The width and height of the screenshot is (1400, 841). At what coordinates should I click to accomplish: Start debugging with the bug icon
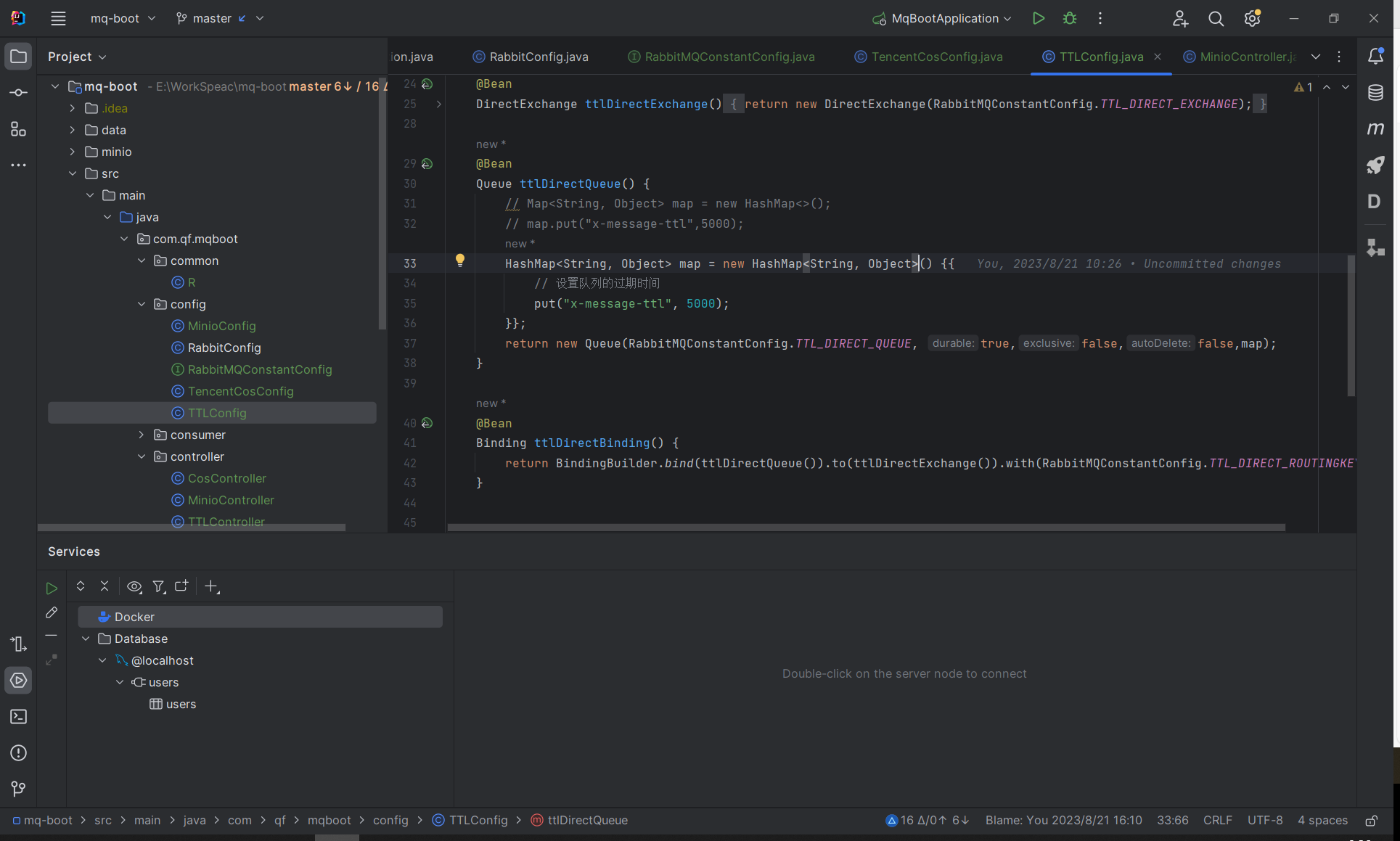coord(1070,19)
